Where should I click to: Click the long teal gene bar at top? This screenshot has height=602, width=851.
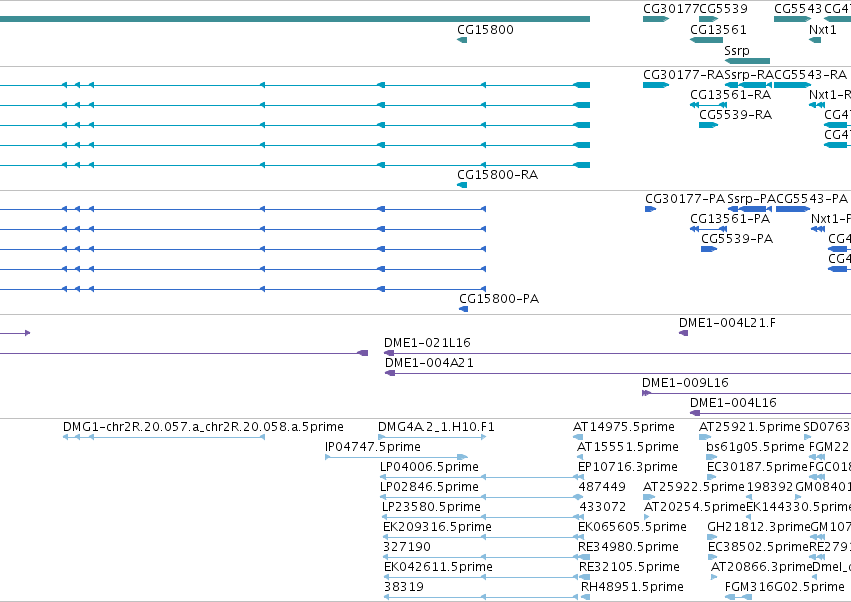tap(295, 20)
